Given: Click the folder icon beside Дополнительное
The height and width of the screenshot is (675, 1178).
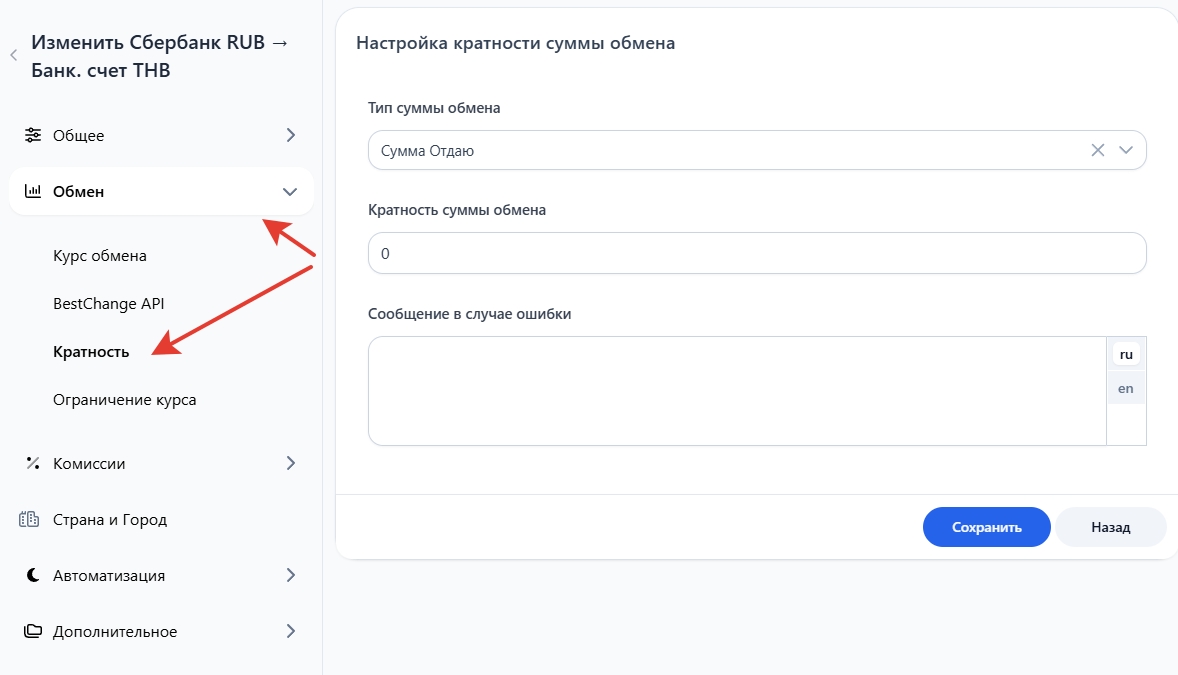Looking at the screenshot, I should click(x=33, y=631).
